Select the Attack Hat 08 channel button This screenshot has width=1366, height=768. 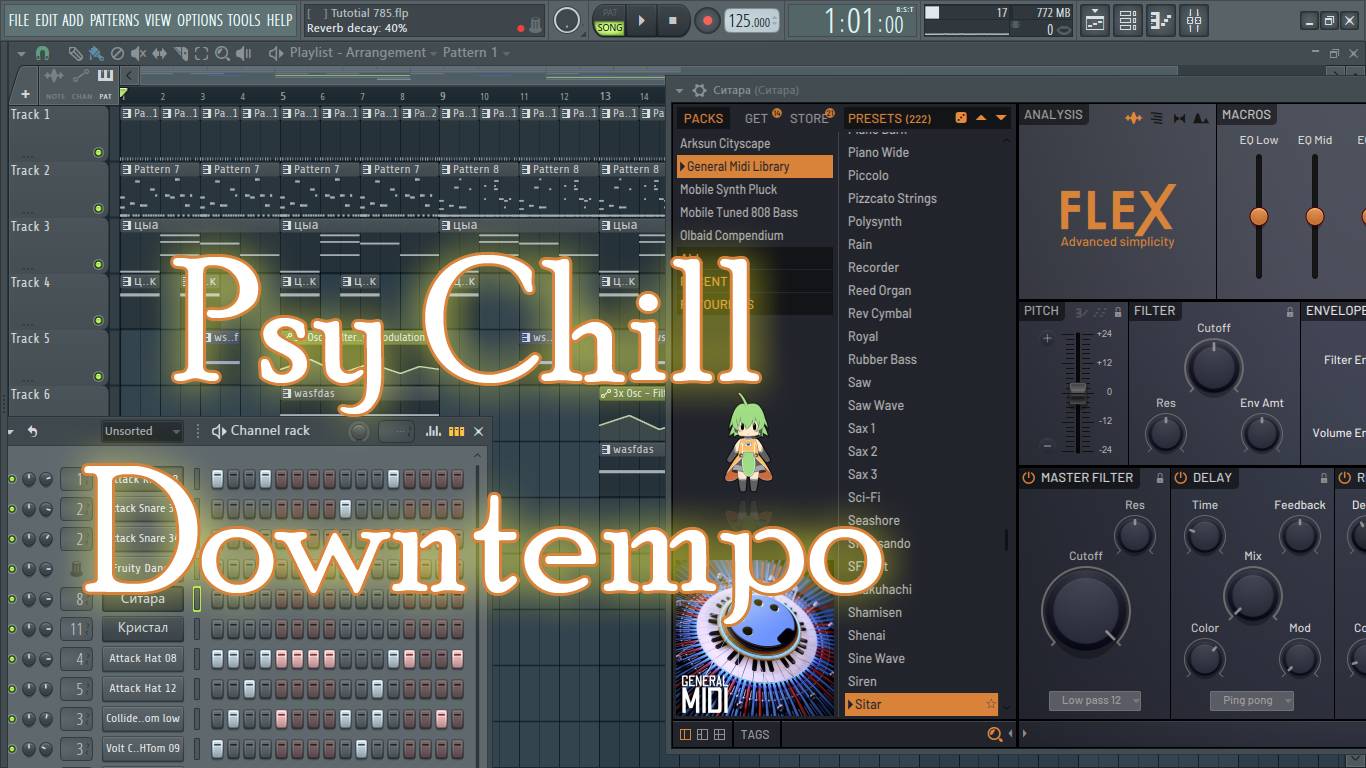coord(143,659)
